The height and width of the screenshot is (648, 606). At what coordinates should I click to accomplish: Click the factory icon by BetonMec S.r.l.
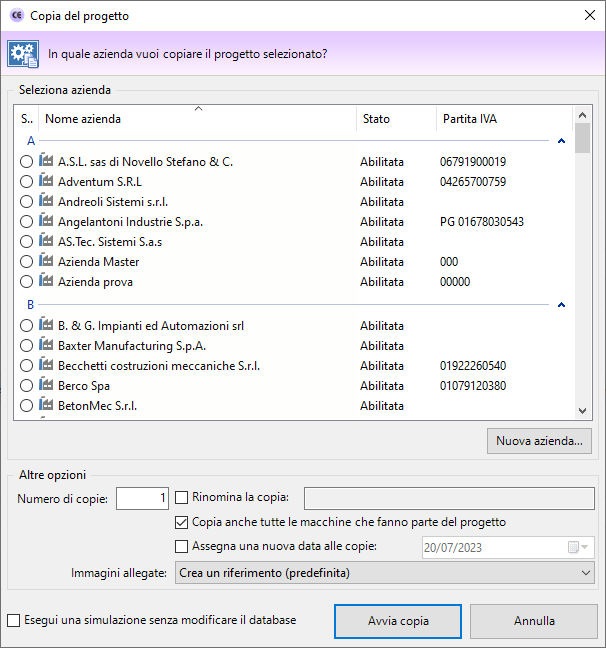(x=46, y=405)
